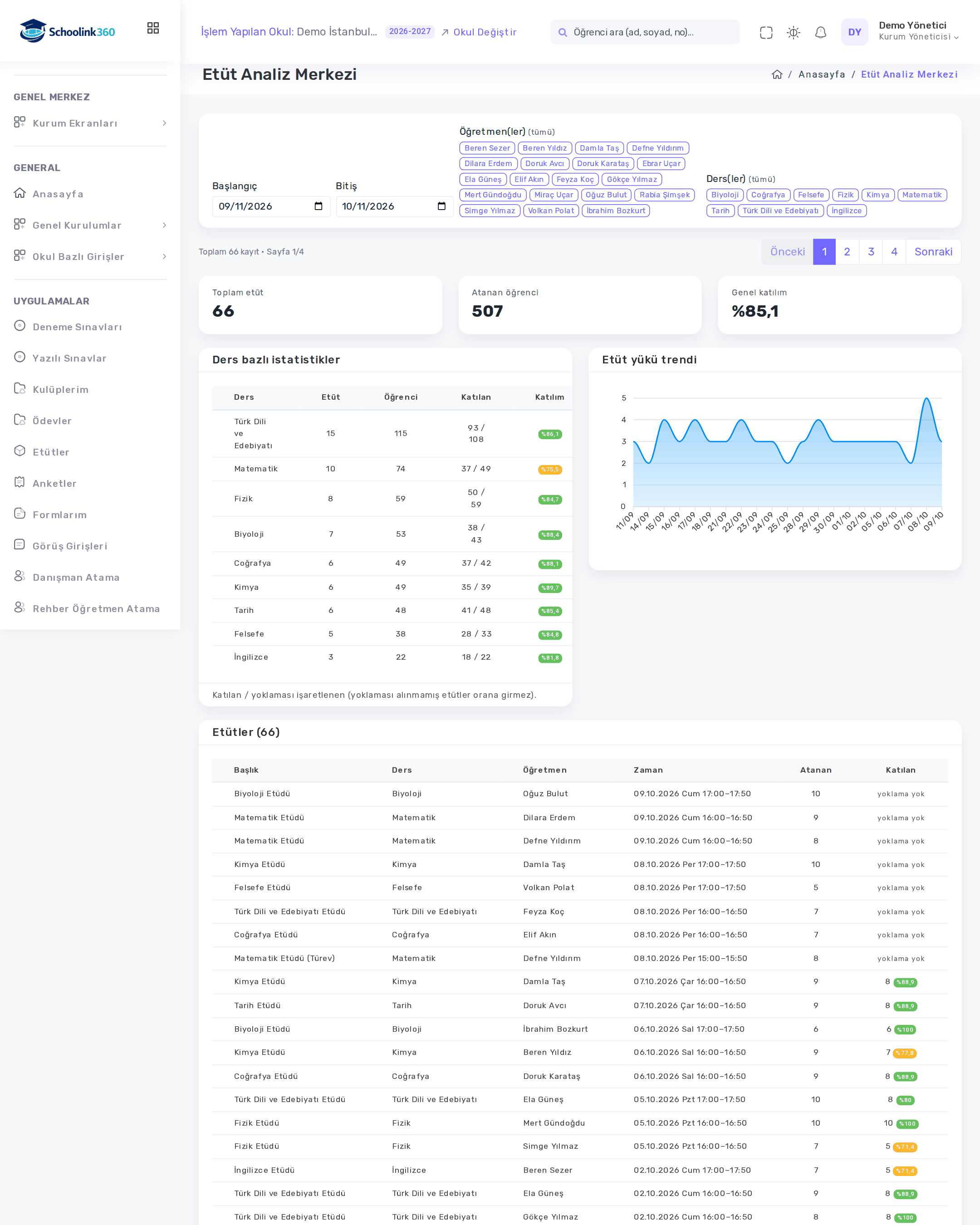Click the DY user avatar
980x1225 pixels.
(854, 32)
